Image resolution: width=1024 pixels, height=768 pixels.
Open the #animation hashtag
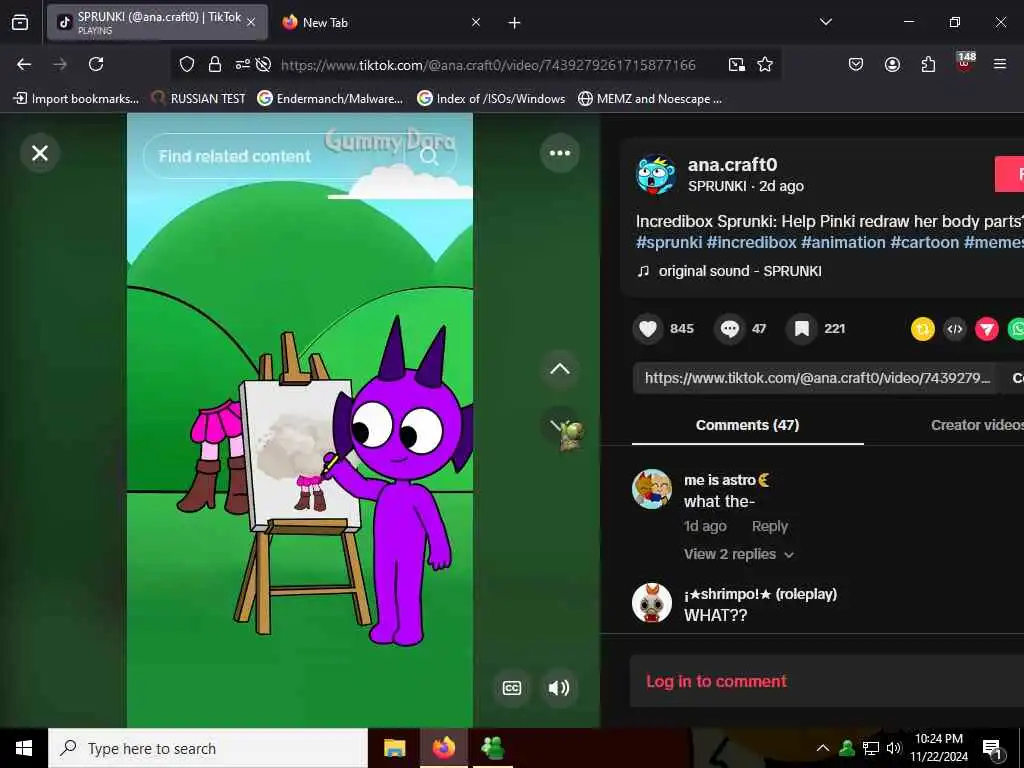(x=843, y=242)
